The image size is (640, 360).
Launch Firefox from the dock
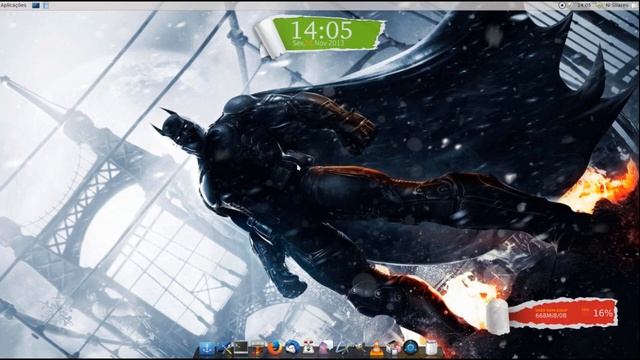pos(275,348)
